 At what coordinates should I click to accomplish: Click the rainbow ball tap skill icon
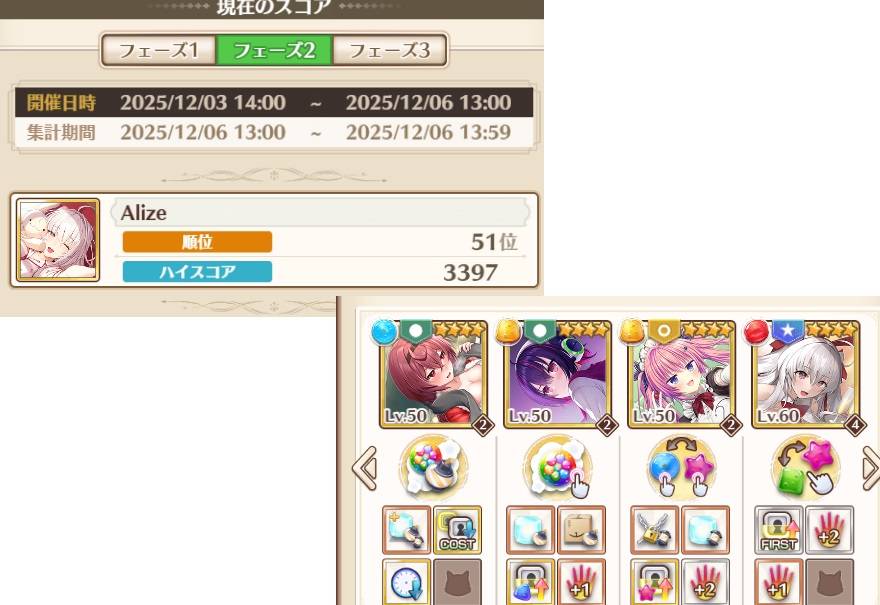pyautogui.click(x=557, y=468)
